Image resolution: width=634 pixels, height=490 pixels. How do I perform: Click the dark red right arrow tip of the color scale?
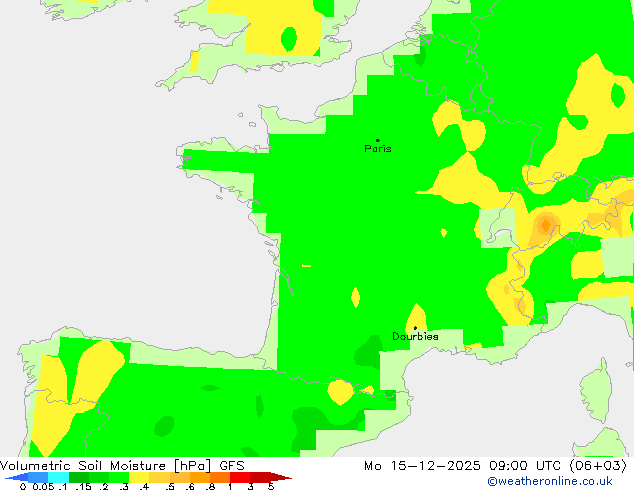pos(281,477)
